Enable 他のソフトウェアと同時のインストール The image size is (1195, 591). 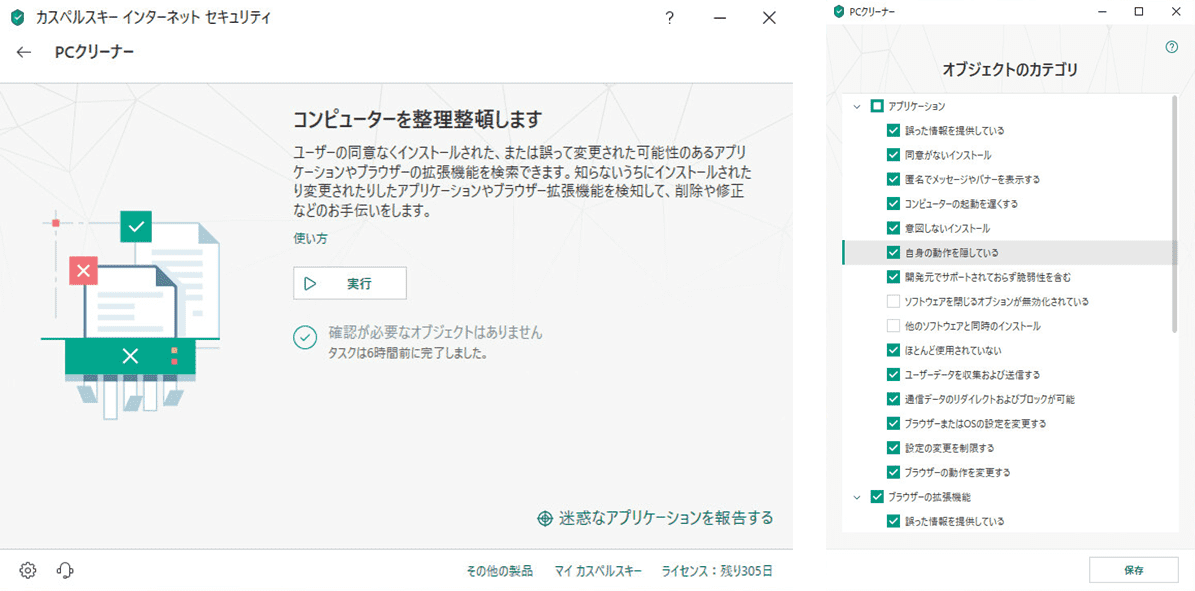pyautogui.click(x=894, y=326)
